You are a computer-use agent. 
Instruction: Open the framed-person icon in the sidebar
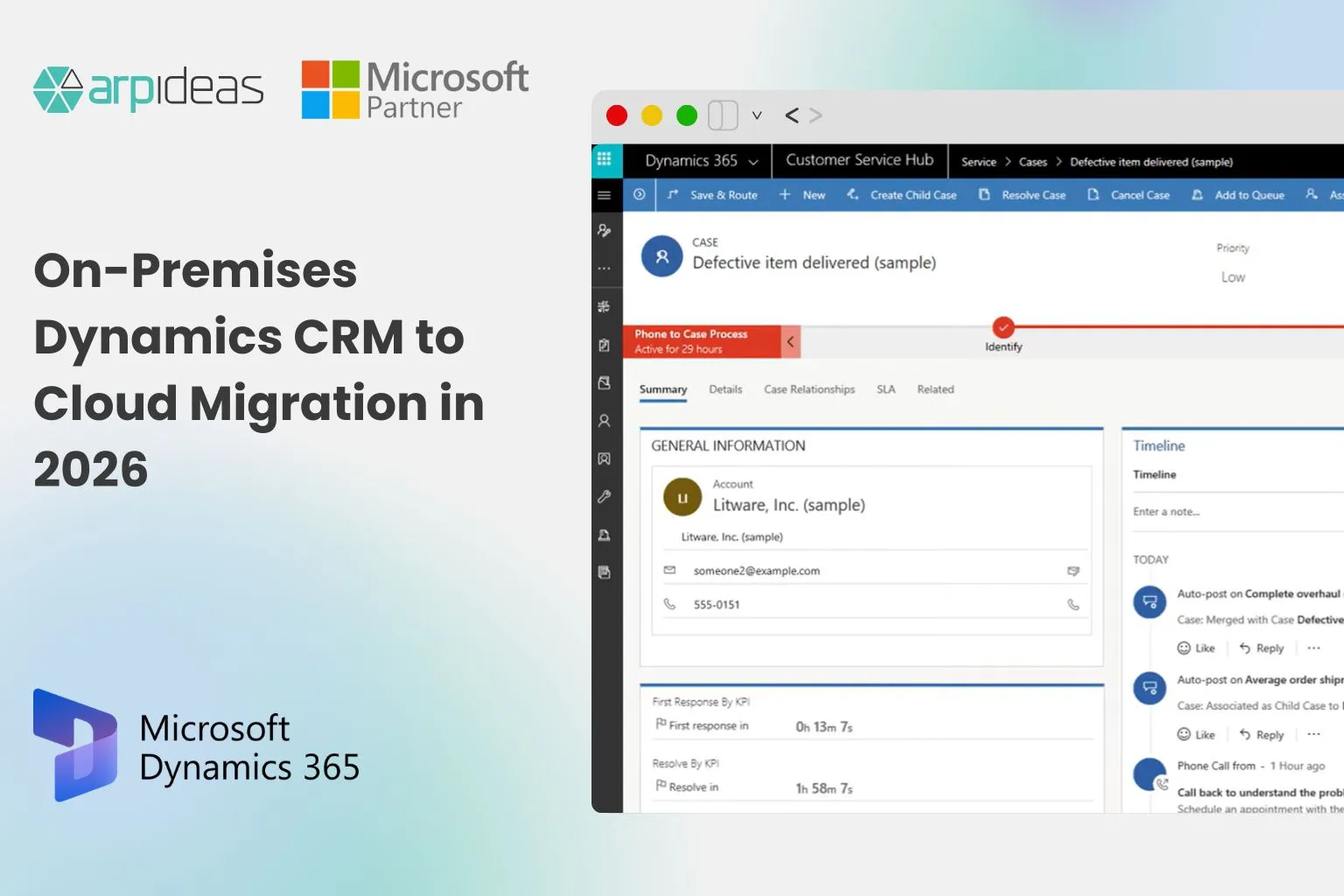605,458
